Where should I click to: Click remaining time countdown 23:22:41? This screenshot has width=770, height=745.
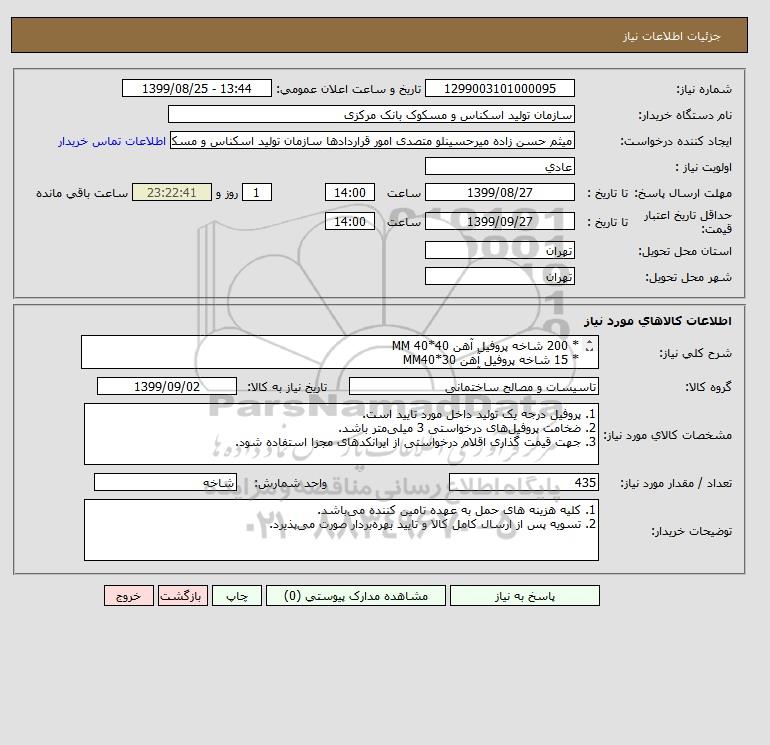171,193
